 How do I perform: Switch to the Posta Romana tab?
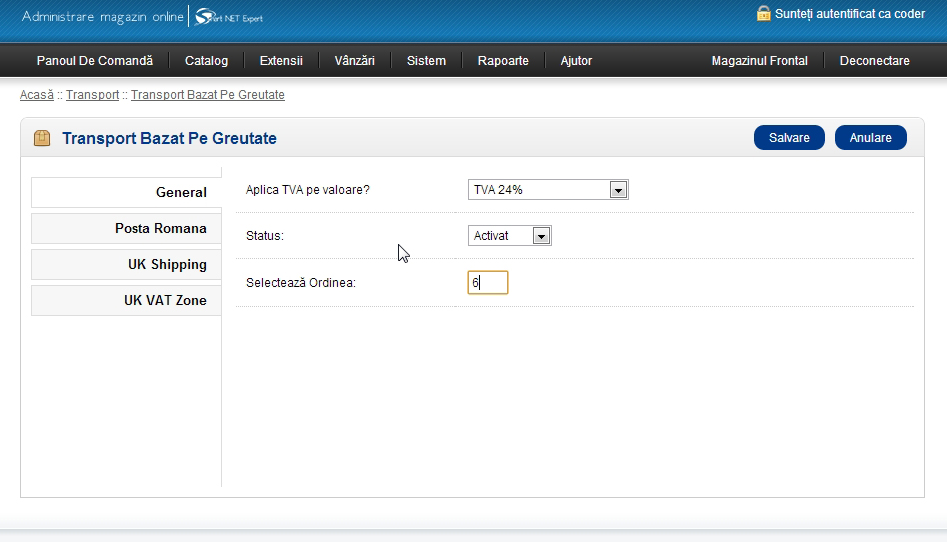[126, 229]
